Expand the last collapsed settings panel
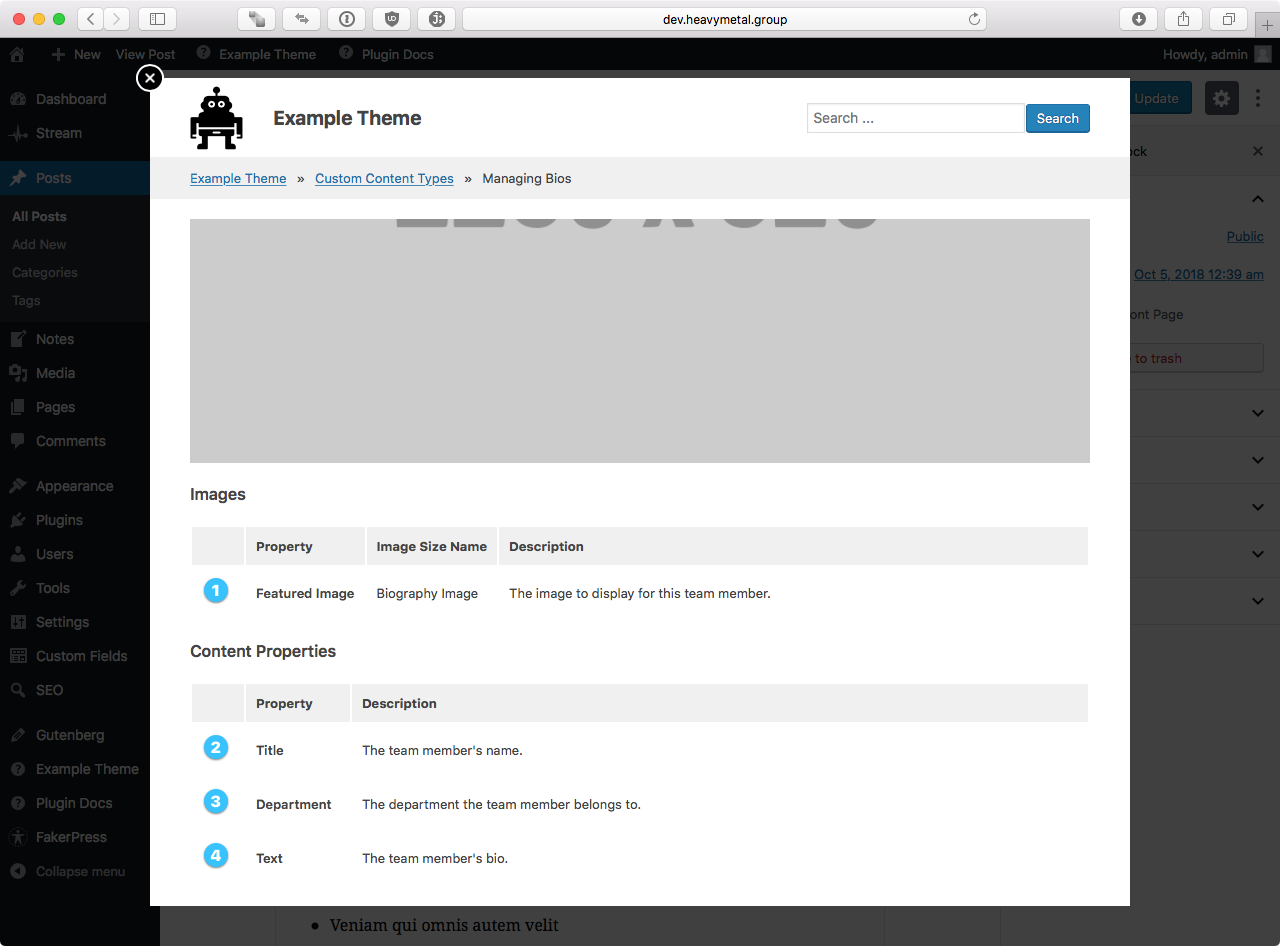1280x946 pixels. (x=1258, y=601)
